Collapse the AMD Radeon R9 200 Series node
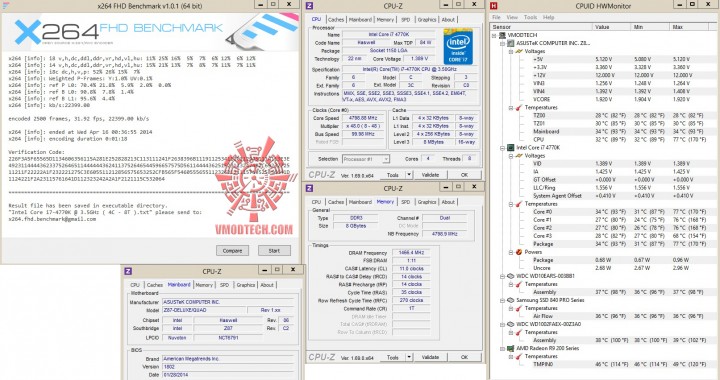The width and height of the screenshot is (720, 380). pyautogui.click(x=502, y=348)
